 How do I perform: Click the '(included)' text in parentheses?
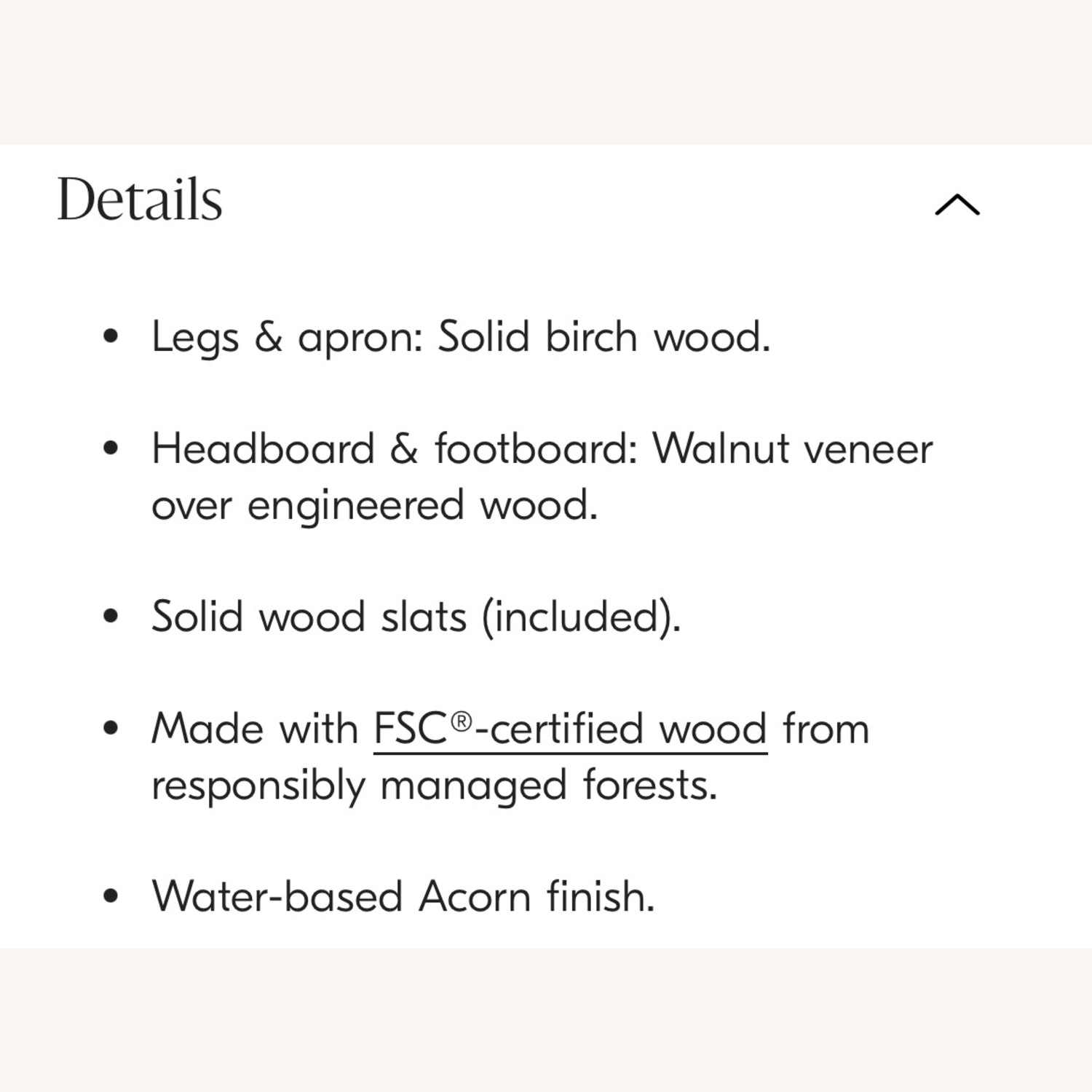tap(581, 617)
